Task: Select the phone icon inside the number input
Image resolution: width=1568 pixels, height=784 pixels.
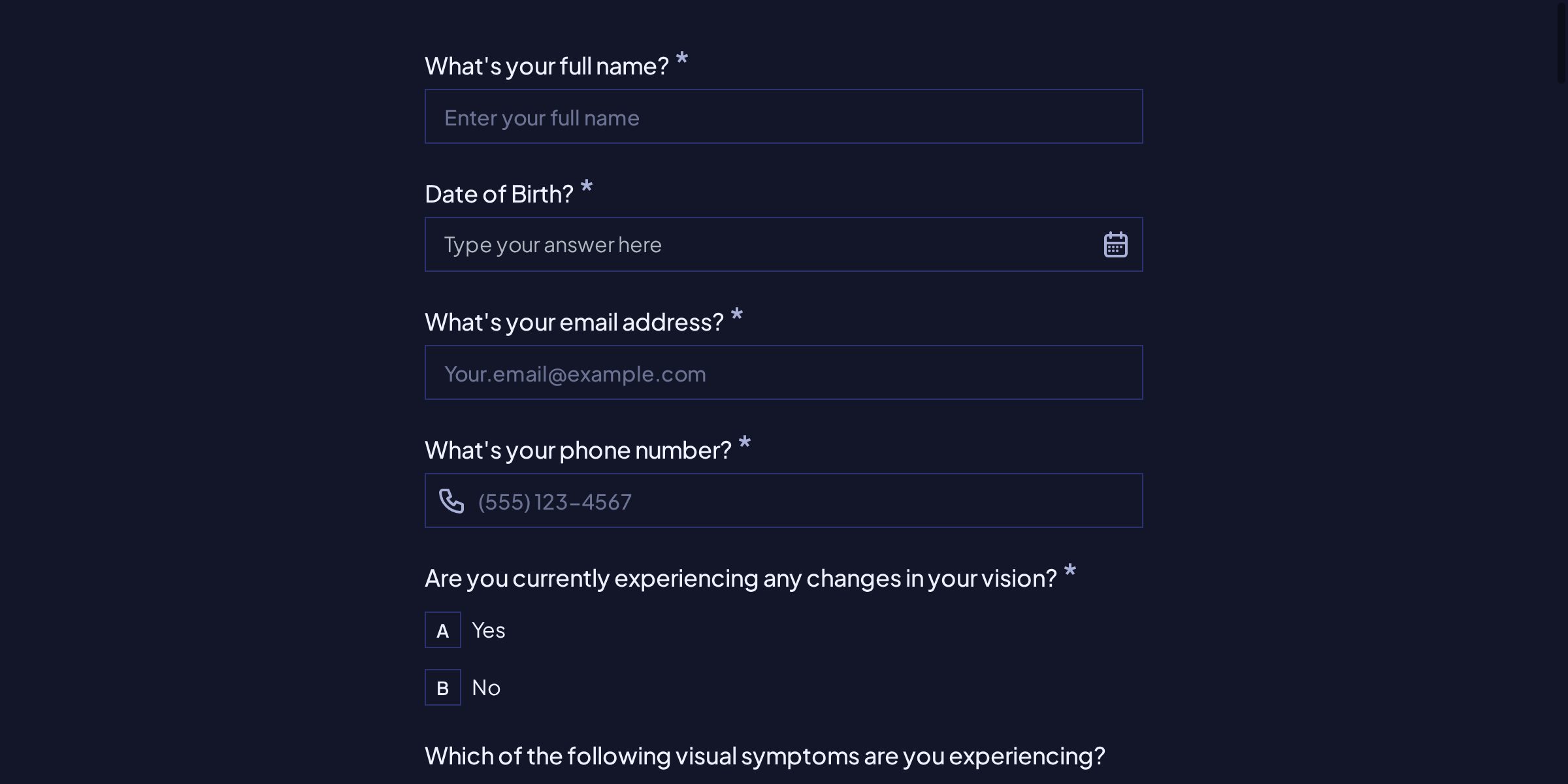Action: 452,500
